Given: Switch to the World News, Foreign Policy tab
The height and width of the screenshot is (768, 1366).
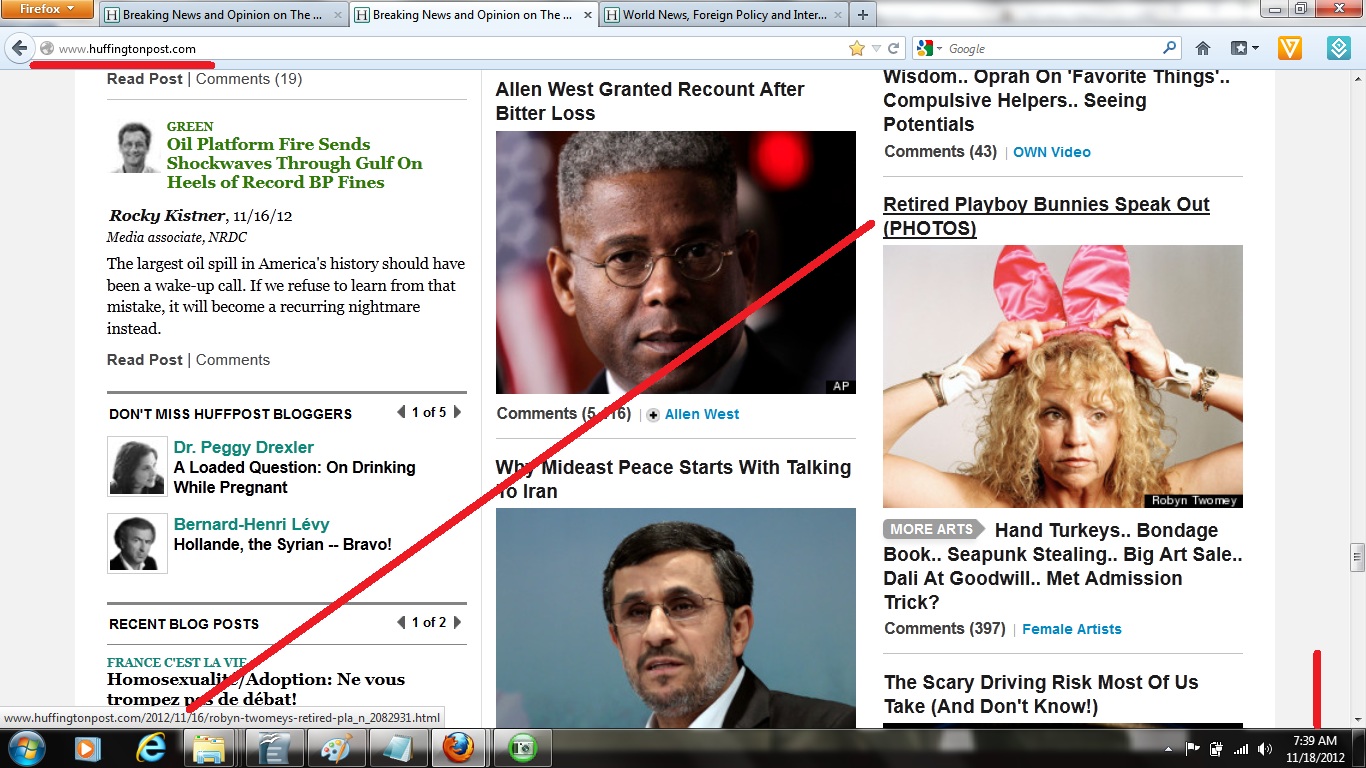Looking at the screenshot, I should click(x=723, y=15).
